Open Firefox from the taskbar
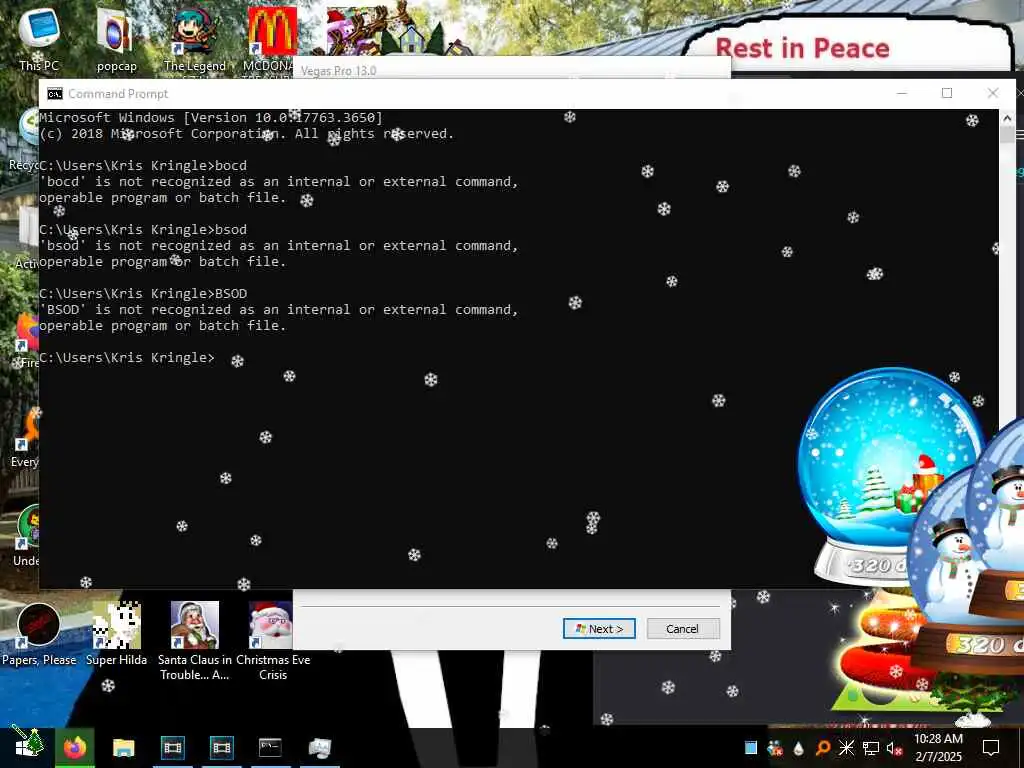1024x768 pixels. point(75,747)
